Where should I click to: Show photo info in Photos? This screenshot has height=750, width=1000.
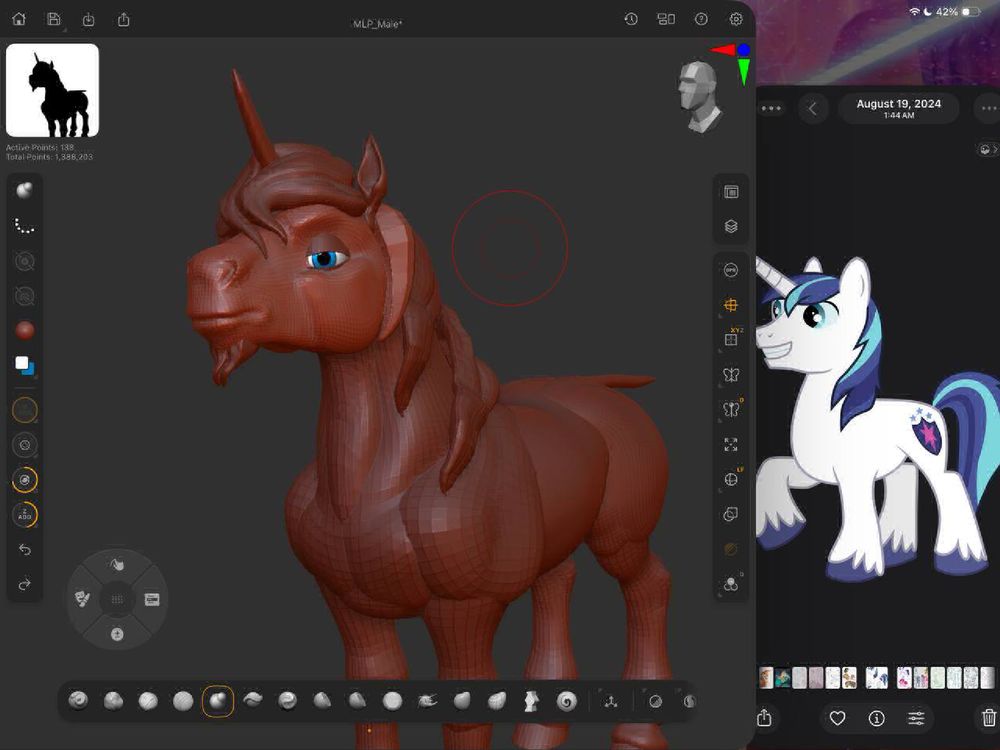(876, 719)
